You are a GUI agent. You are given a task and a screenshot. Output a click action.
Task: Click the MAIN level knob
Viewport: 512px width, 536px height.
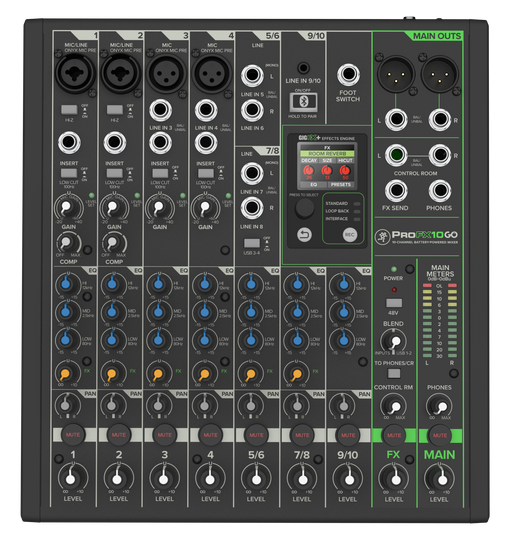(x=440, y=478)
